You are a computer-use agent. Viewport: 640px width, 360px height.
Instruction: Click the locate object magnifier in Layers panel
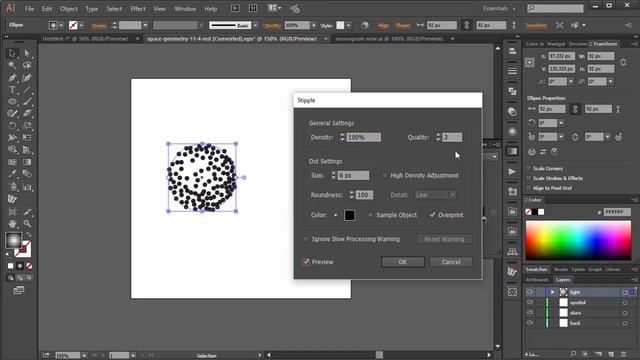573,354
